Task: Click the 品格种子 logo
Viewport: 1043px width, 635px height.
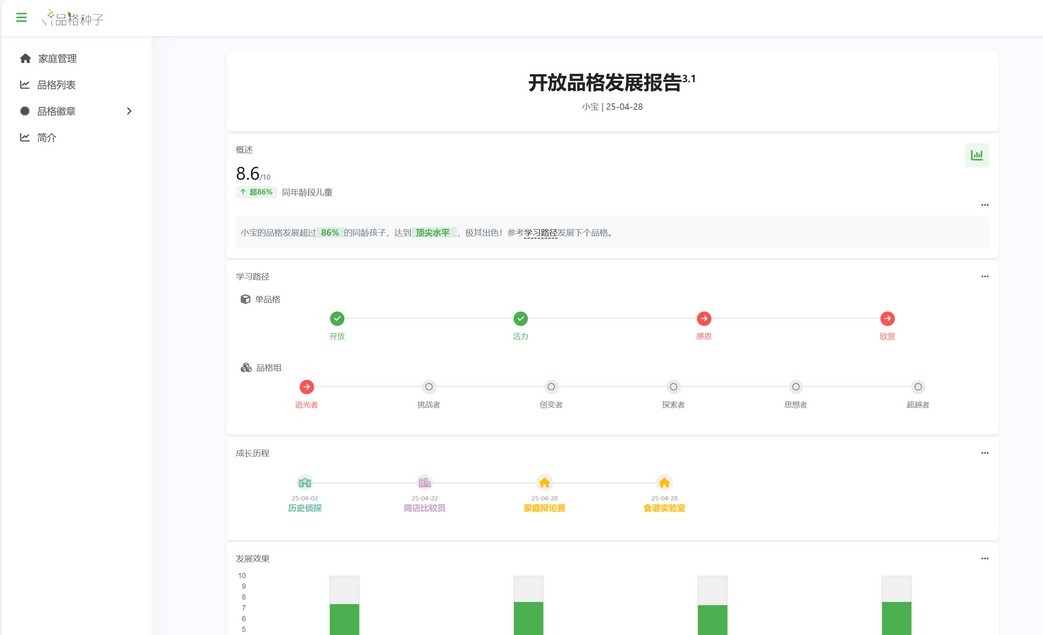Action: pyautogui.click(x=73, y=18)
